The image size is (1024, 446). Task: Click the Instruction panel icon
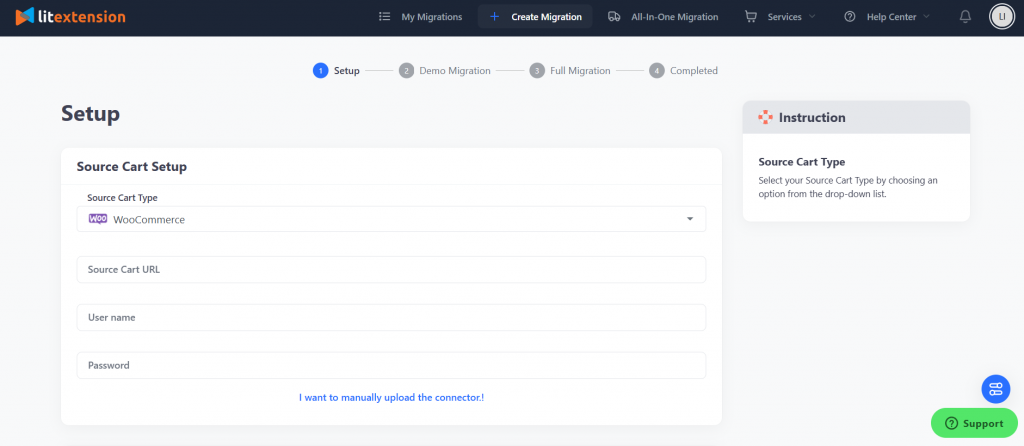click(765, 118)
